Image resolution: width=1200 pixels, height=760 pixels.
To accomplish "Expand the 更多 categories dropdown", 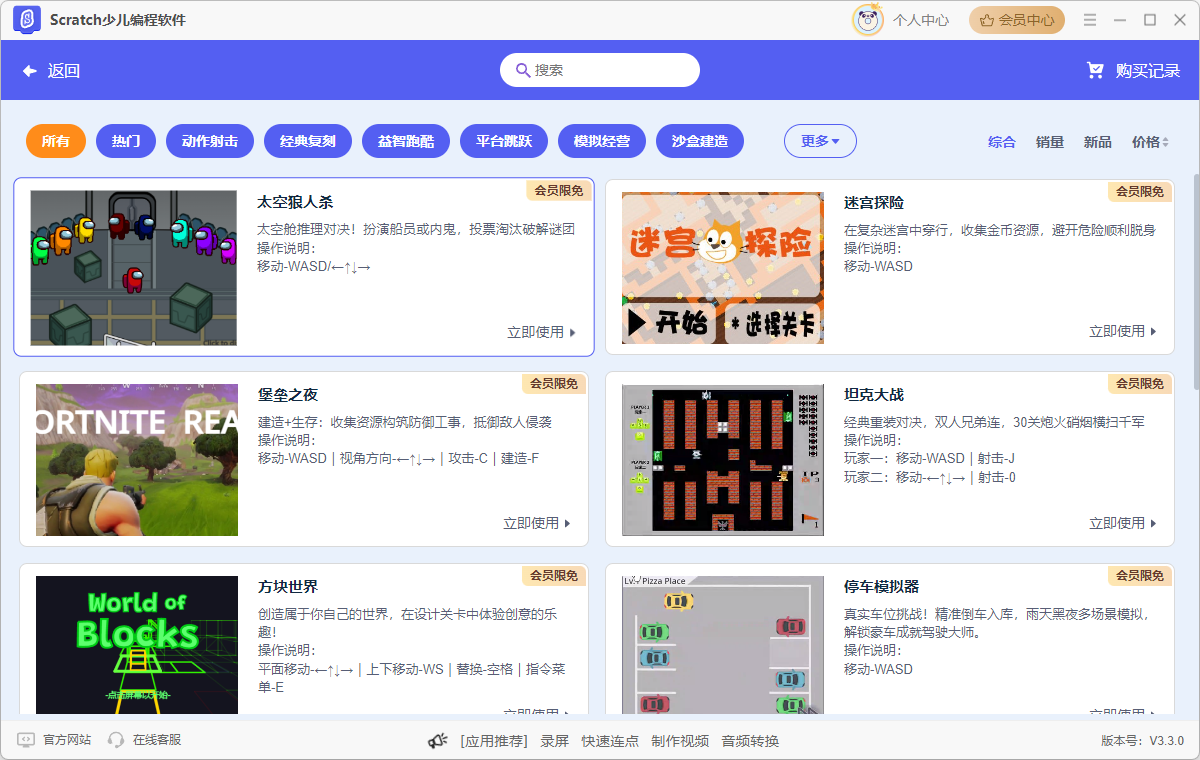I will (820, 141).
